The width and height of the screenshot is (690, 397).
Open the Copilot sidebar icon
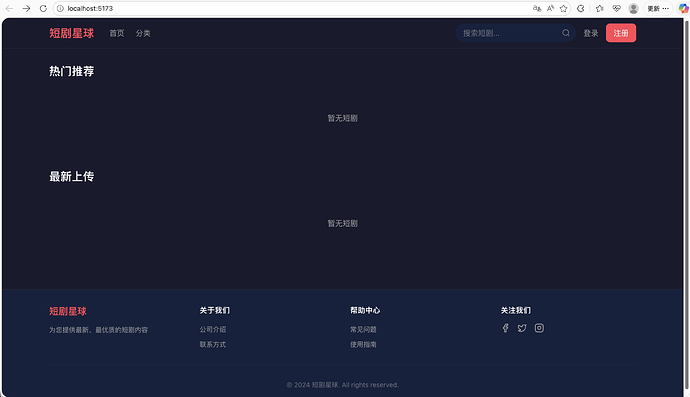[x=683, y=8]
